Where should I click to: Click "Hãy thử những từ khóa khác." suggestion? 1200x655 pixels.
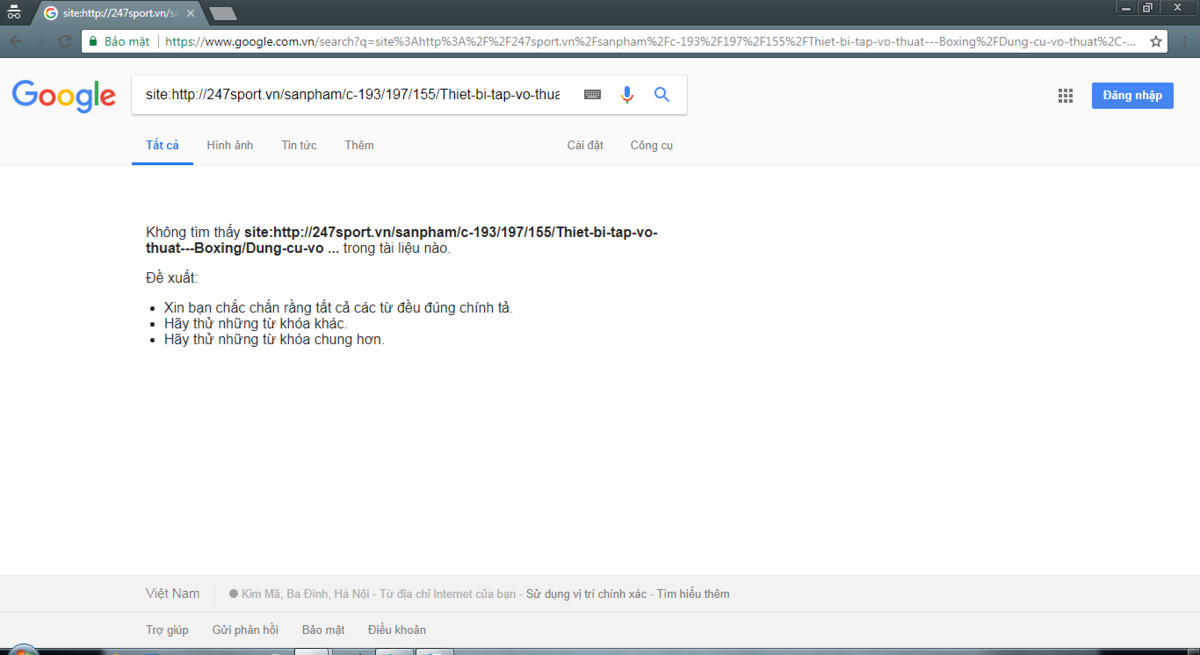tap(256, 324)
